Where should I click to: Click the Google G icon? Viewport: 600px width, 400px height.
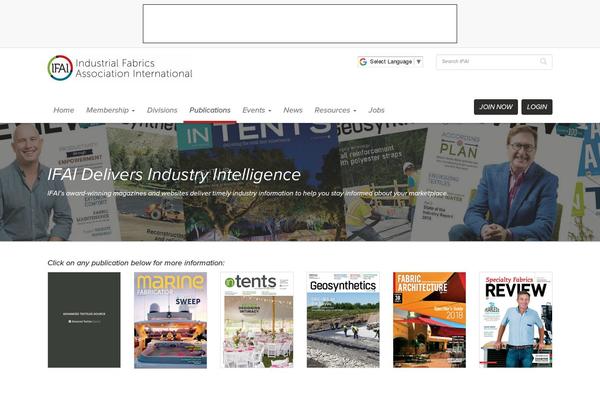[363, 62]
